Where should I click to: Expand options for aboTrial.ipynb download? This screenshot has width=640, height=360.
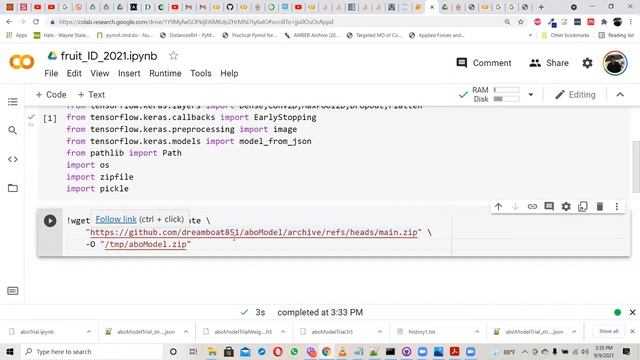89,332
